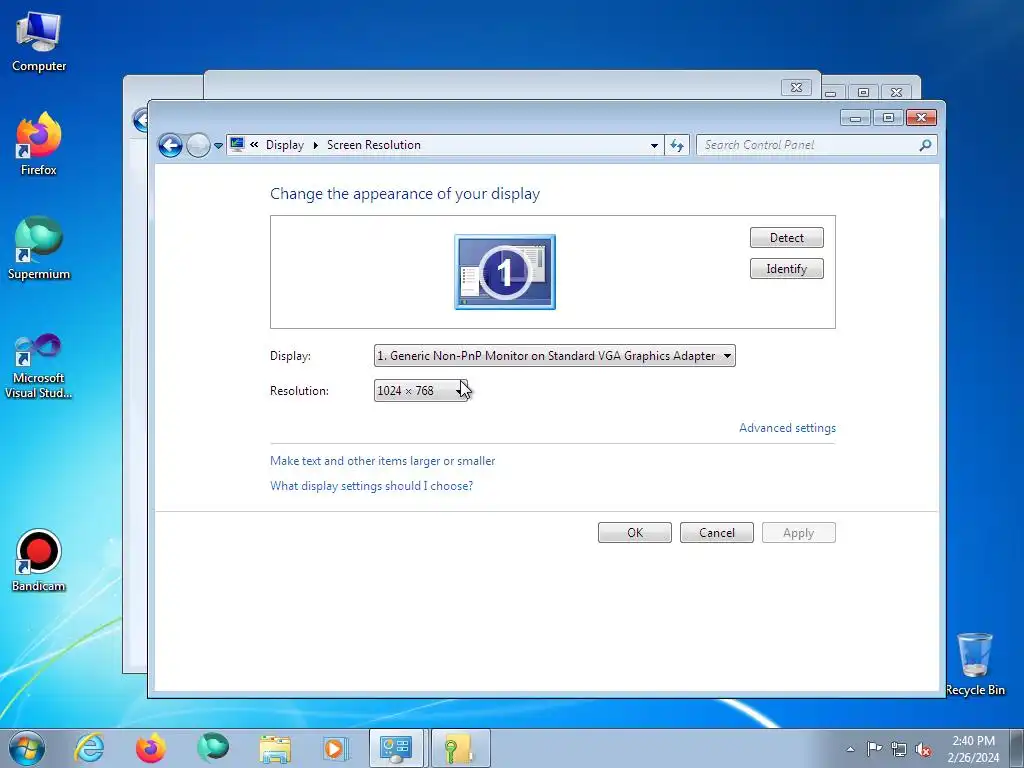Image resolution: width=1024 pixels, height=768 pixels.
Task: Open Advanced settings link
Action: click(x=787, y=428)
